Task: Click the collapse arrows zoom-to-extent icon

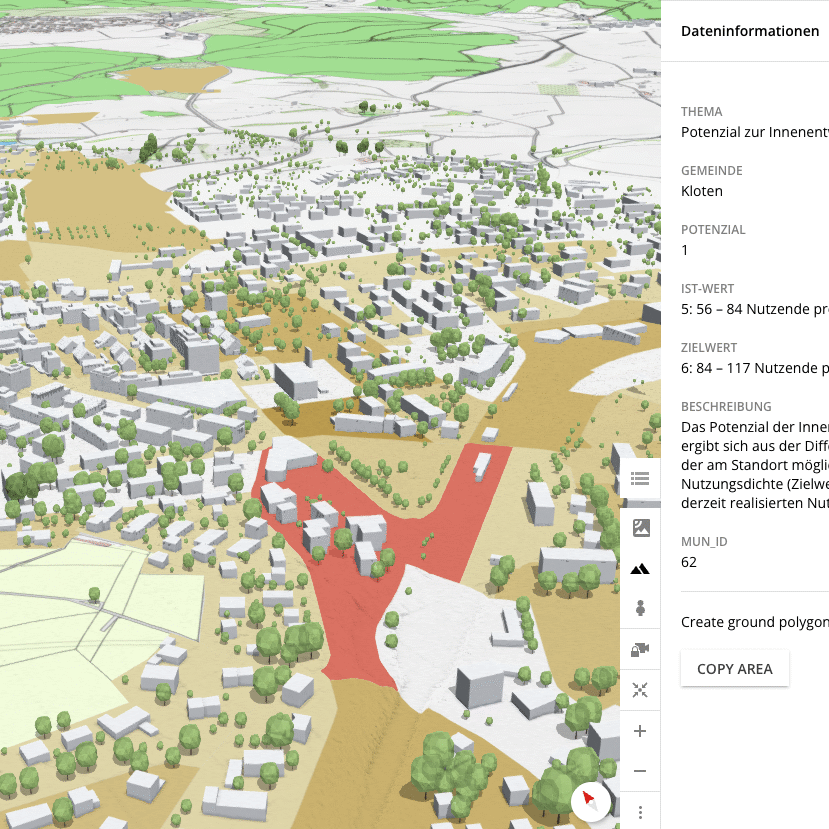Action: [640, 690]
